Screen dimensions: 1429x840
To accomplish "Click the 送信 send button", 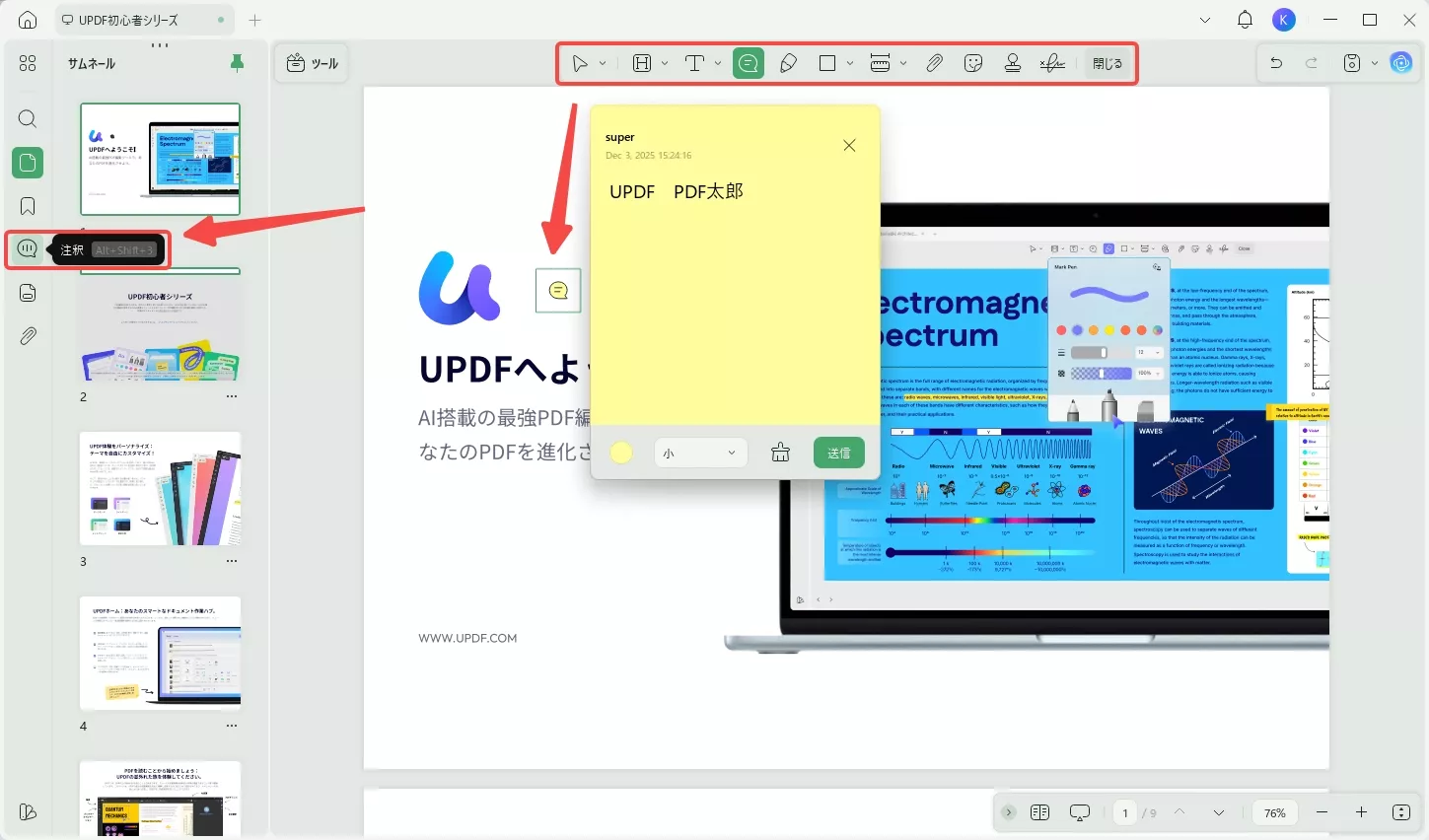I will (x=839, y=453).
